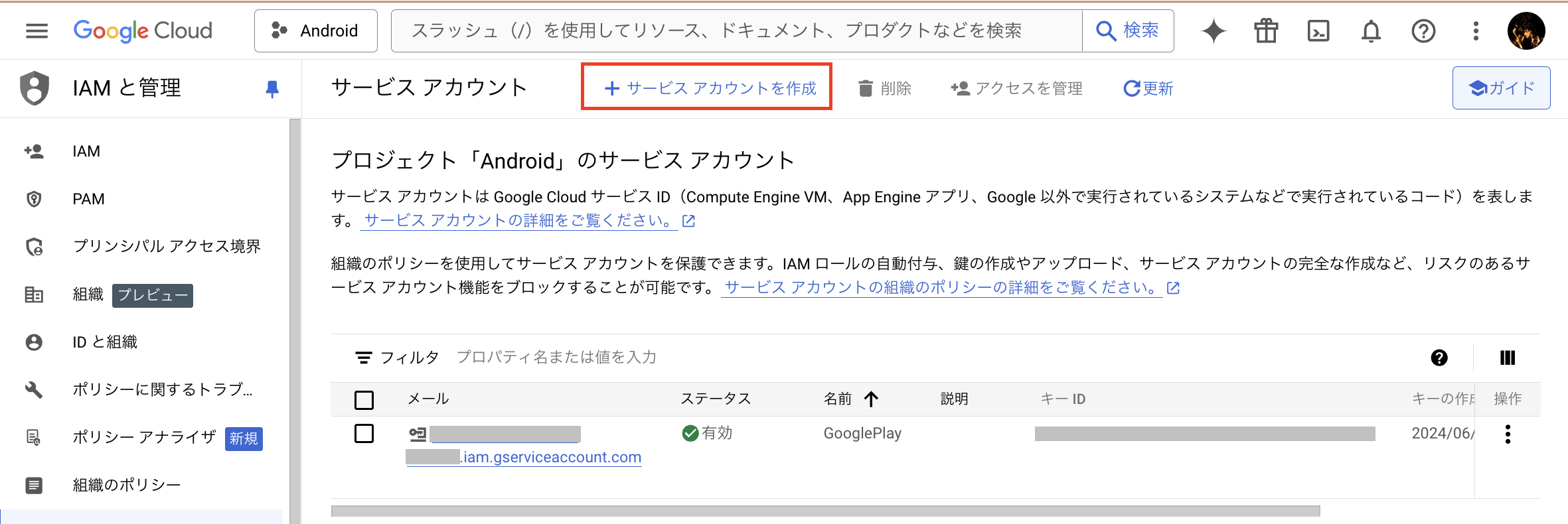Open the help question mark menu
The width and height of the screenshot is (1568, 524).
[1423, 31]
